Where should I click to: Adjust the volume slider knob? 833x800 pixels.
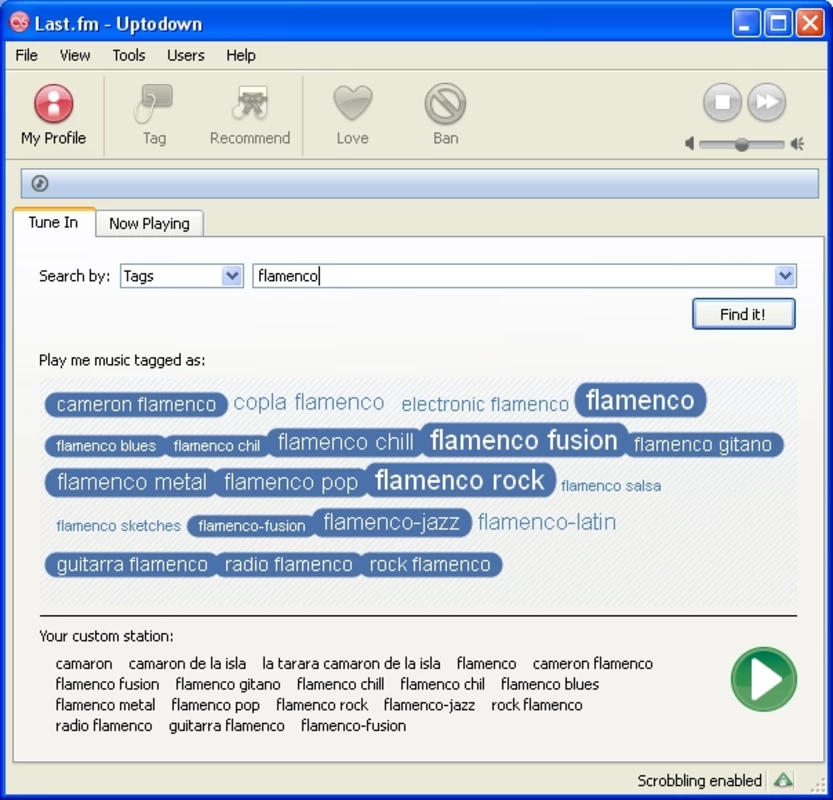point(742,144)
